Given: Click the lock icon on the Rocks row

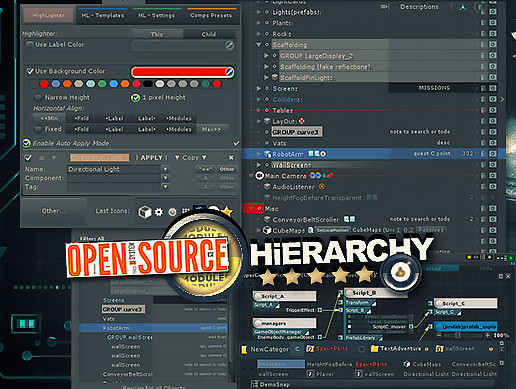Looking at the screenshot, I should click(483, 34).
